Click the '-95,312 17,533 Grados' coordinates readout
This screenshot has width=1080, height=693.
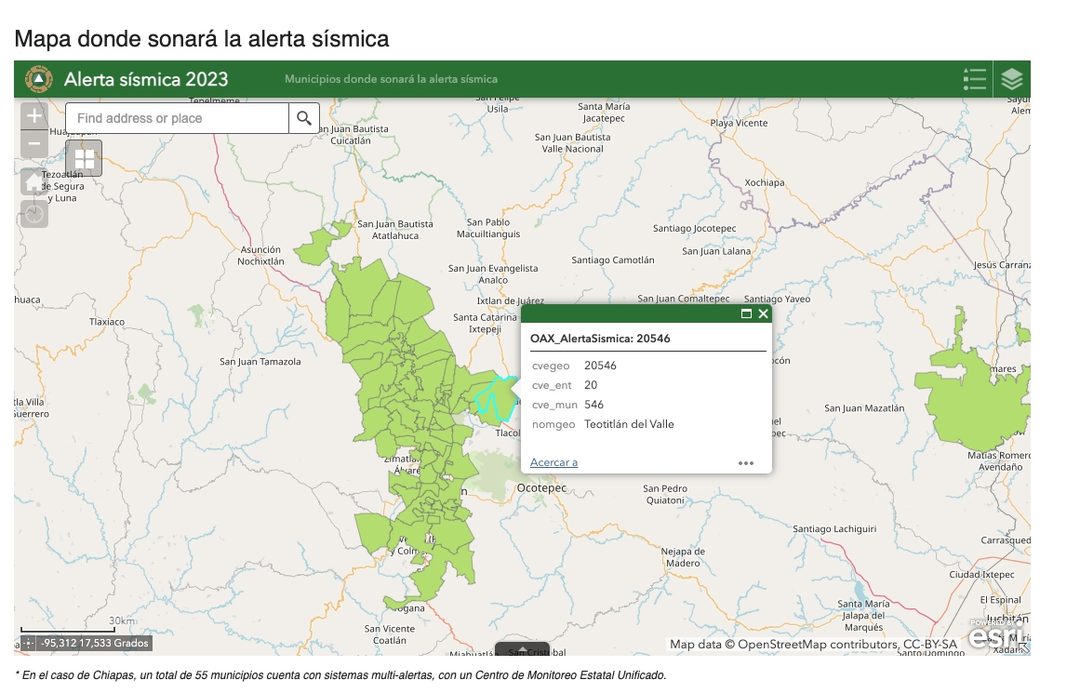pos(94,643)
